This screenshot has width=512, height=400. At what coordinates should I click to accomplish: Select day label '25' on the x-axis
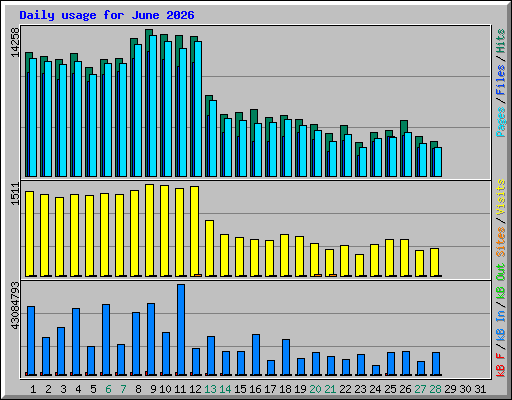point(390,389)
